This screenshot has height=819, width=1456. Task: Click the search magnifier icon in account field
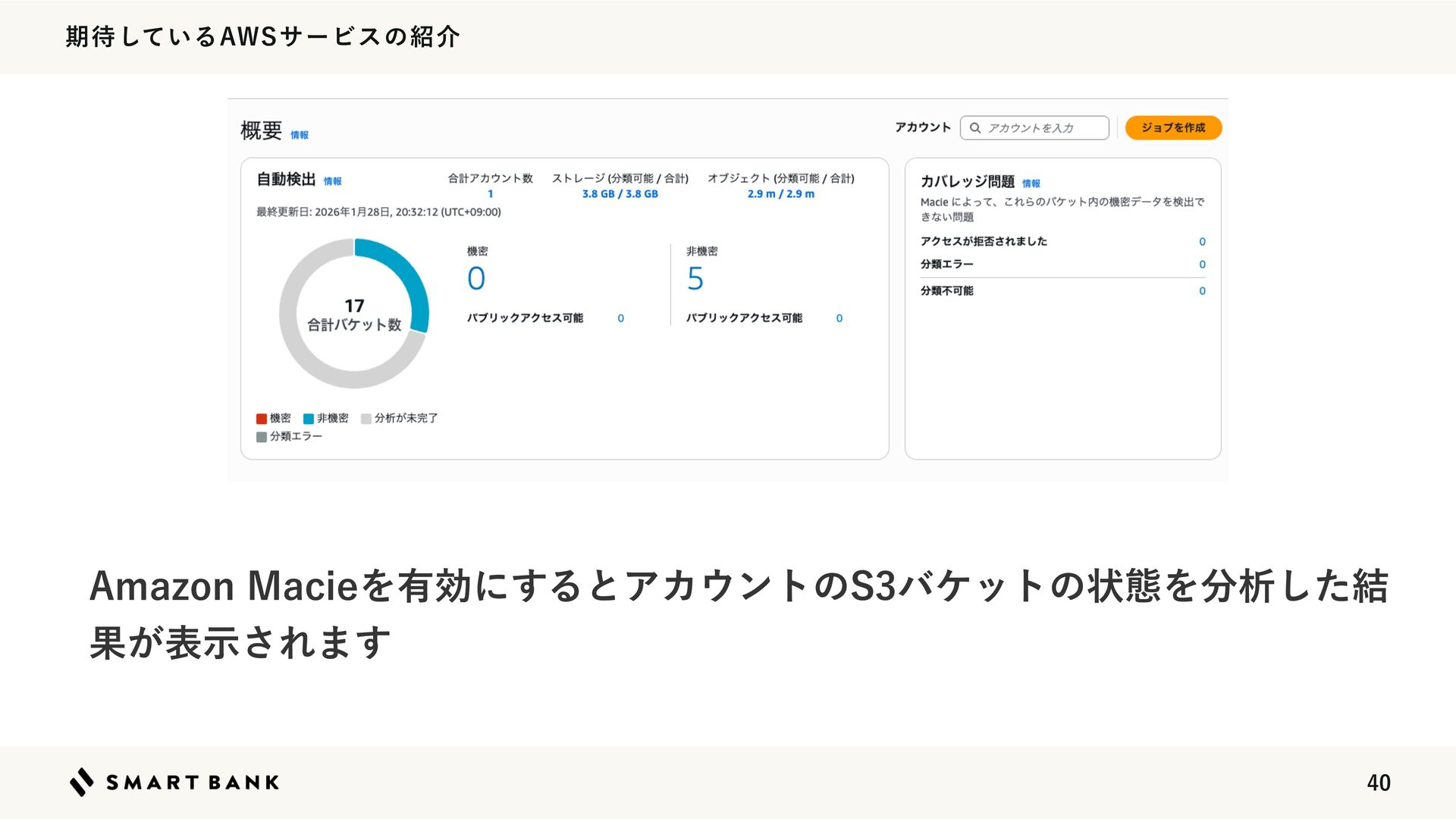[x=975, y=128]
